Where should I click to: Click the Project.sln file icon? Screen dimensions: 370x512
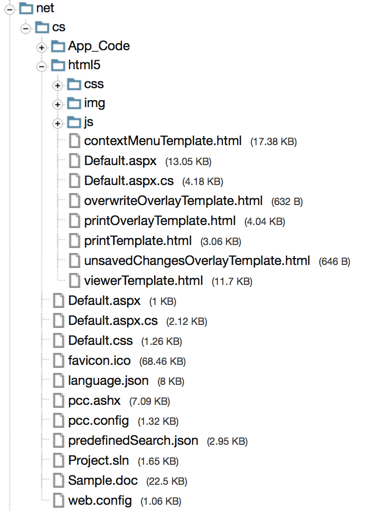[x=58, y=461]
